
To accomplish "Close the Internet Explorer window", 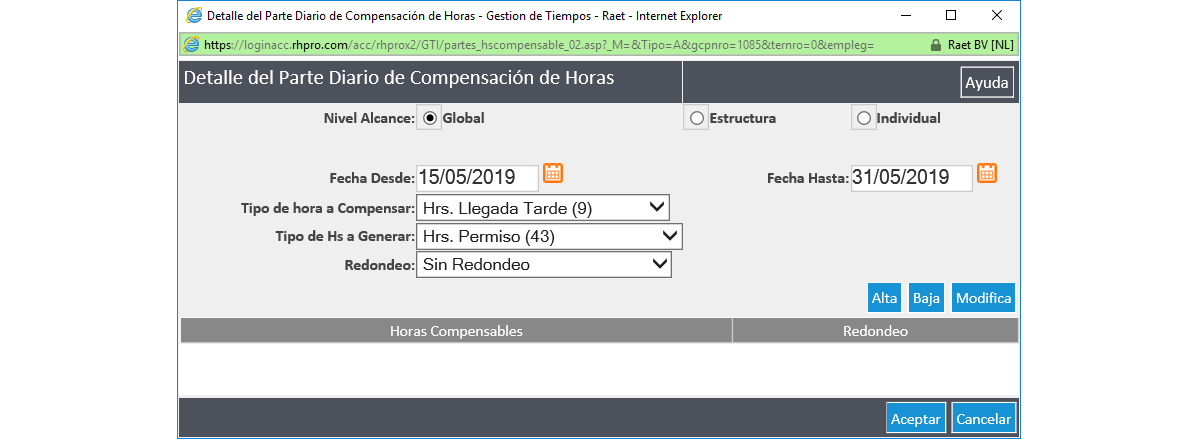I will click(996, 15).
